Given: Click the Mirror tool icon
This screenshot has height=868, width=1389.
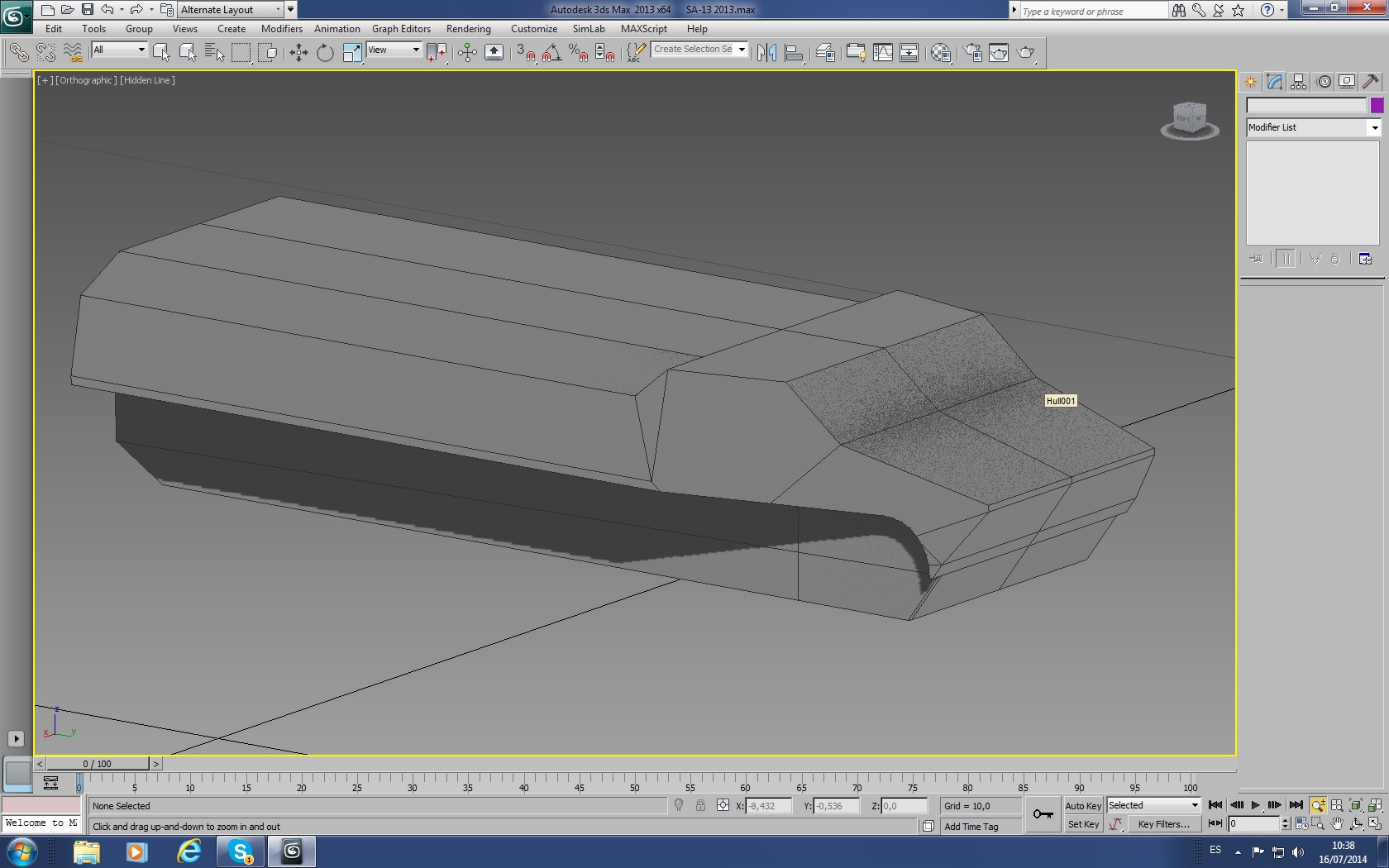Looking at the screenshot, I should [766, 53].
